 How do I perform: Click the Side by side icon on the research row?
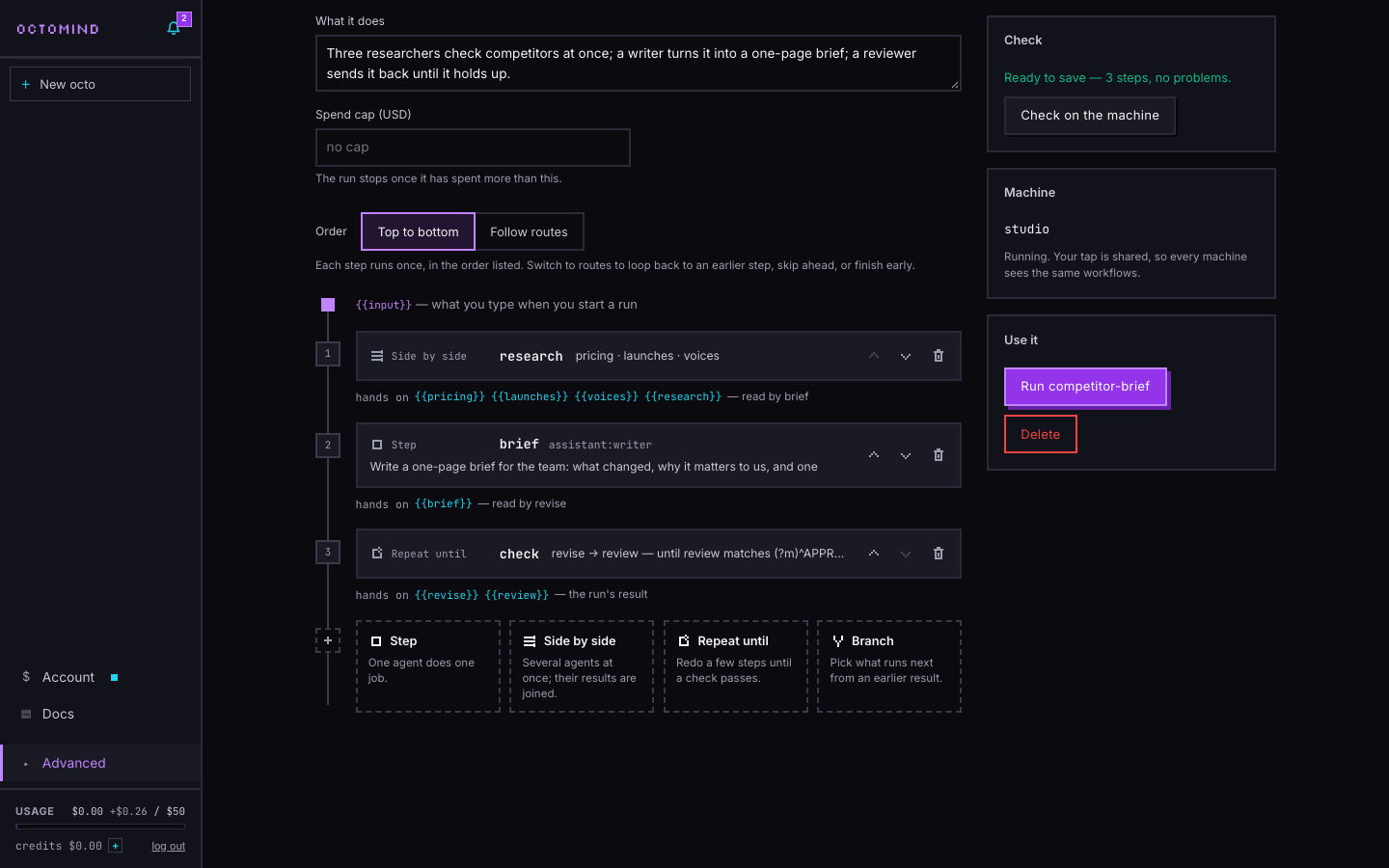click(x=377, y=356)
